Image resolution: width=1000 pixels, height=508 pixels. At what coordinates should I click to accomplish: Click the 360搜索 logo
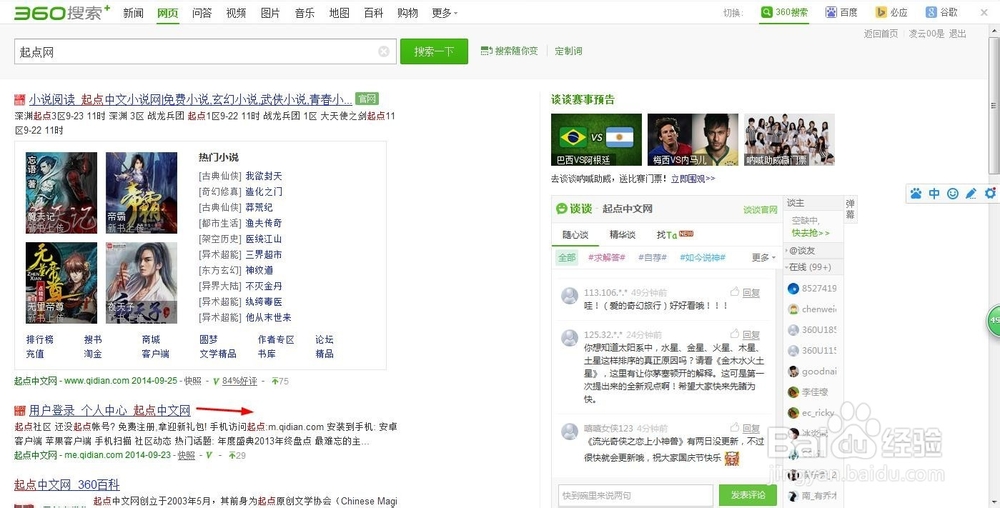62,12
